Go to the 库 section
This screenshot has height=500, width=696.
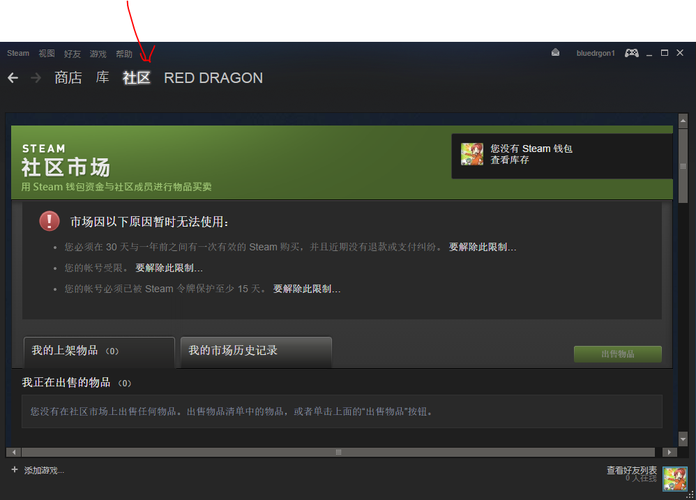tap(103, 78)
